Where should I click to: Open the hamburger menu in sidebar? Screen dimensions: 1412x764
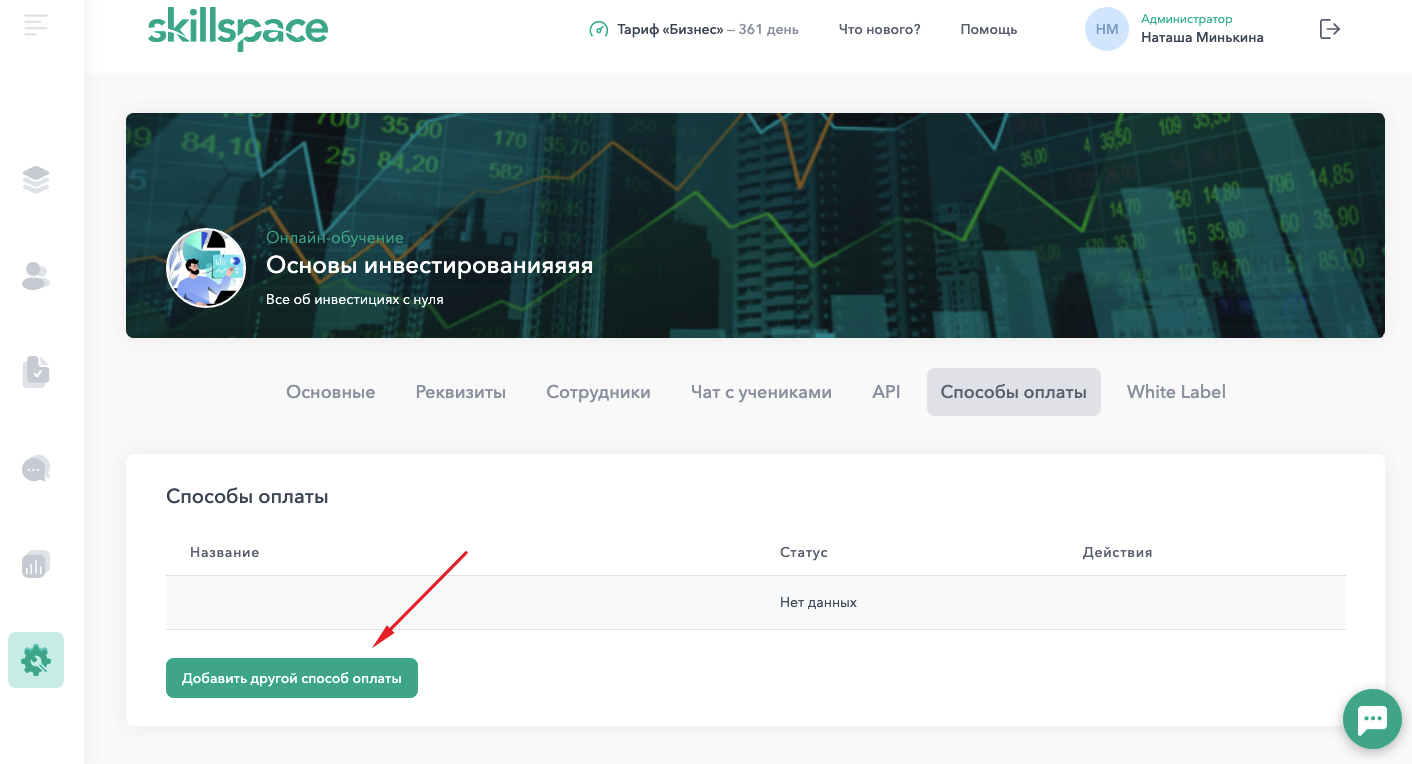(x=36, y=26)
